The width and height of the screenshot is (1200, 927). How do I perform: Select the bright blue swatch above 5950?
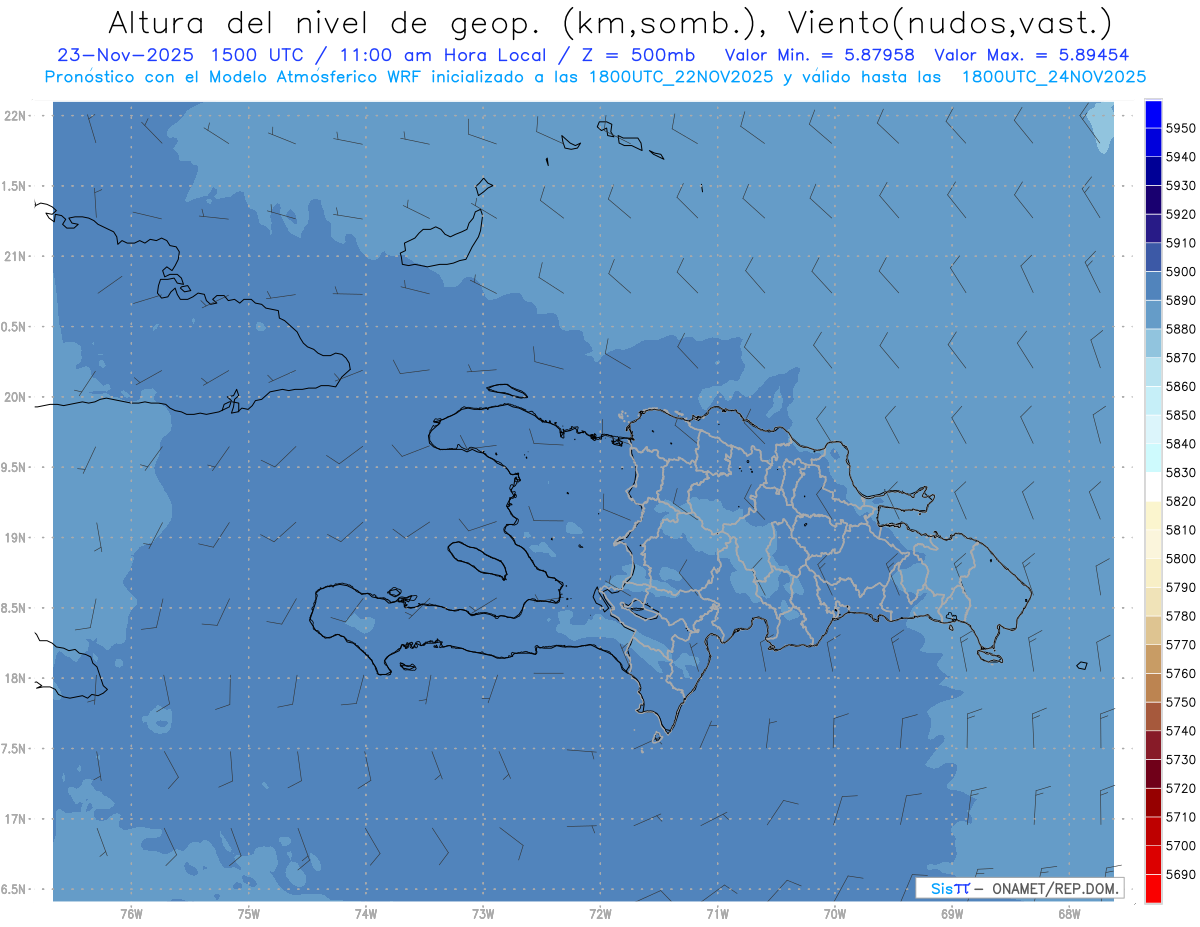point(1153,114)
